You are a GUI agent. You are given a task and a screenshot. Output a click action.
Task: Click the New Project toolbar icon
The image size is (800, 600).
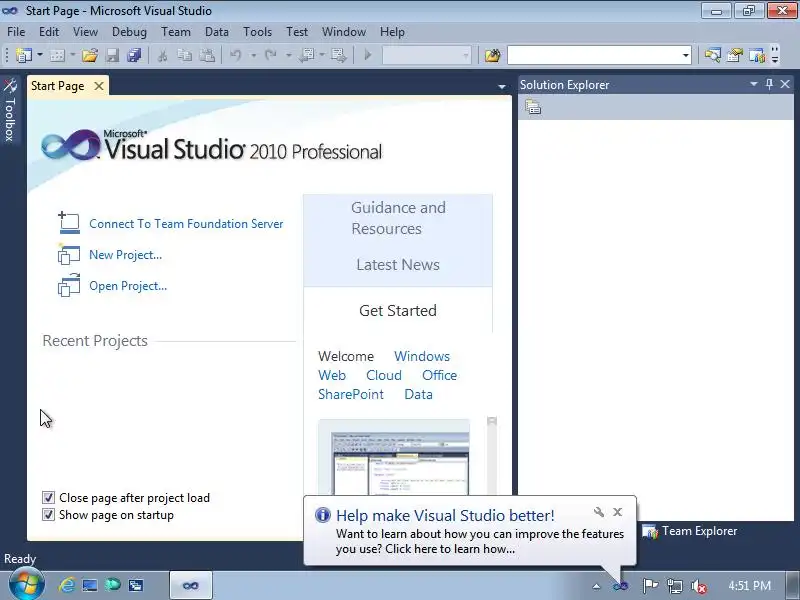(x=23, y=55)
